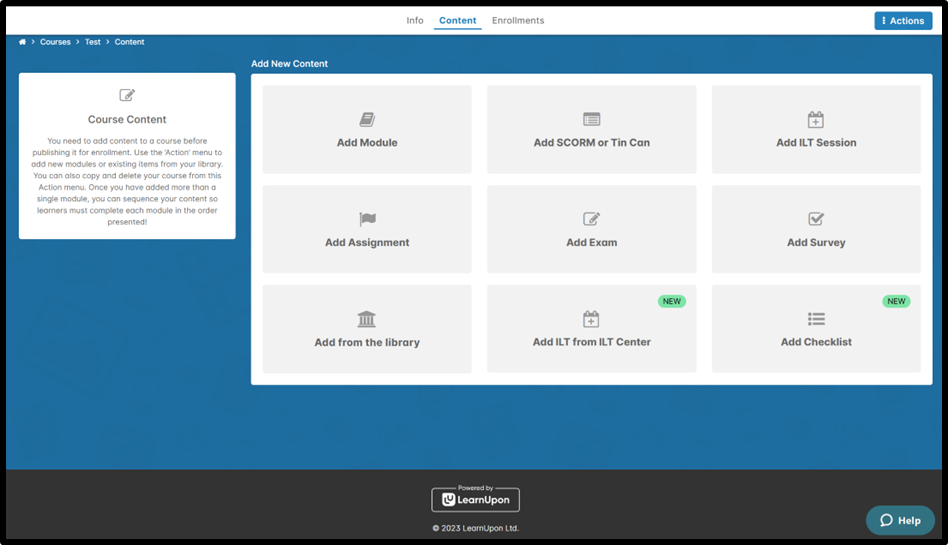948x545 pixels.
Task: Click the Add Module book icon
Action: point(367,120)
